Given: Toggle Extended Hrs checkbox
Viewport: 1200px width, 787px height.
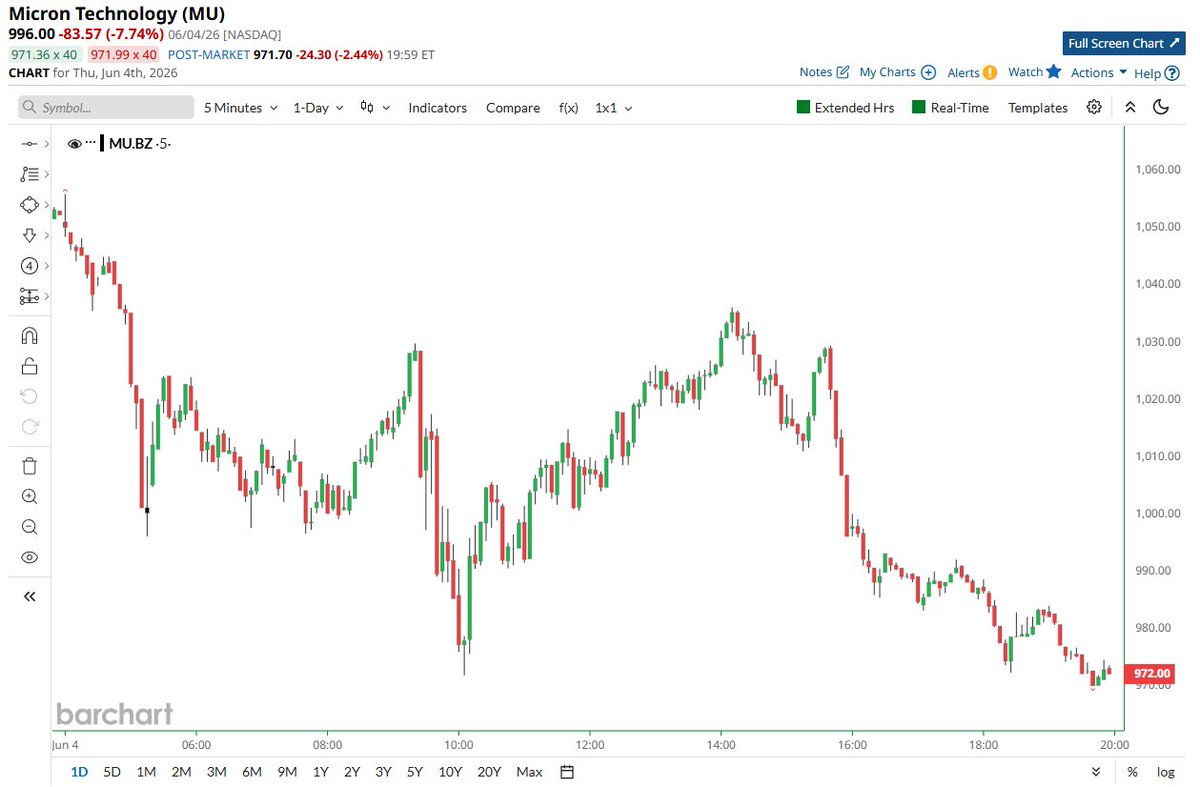Looking at the screenshot, I should pyautogui.click(x=845, y=107).
